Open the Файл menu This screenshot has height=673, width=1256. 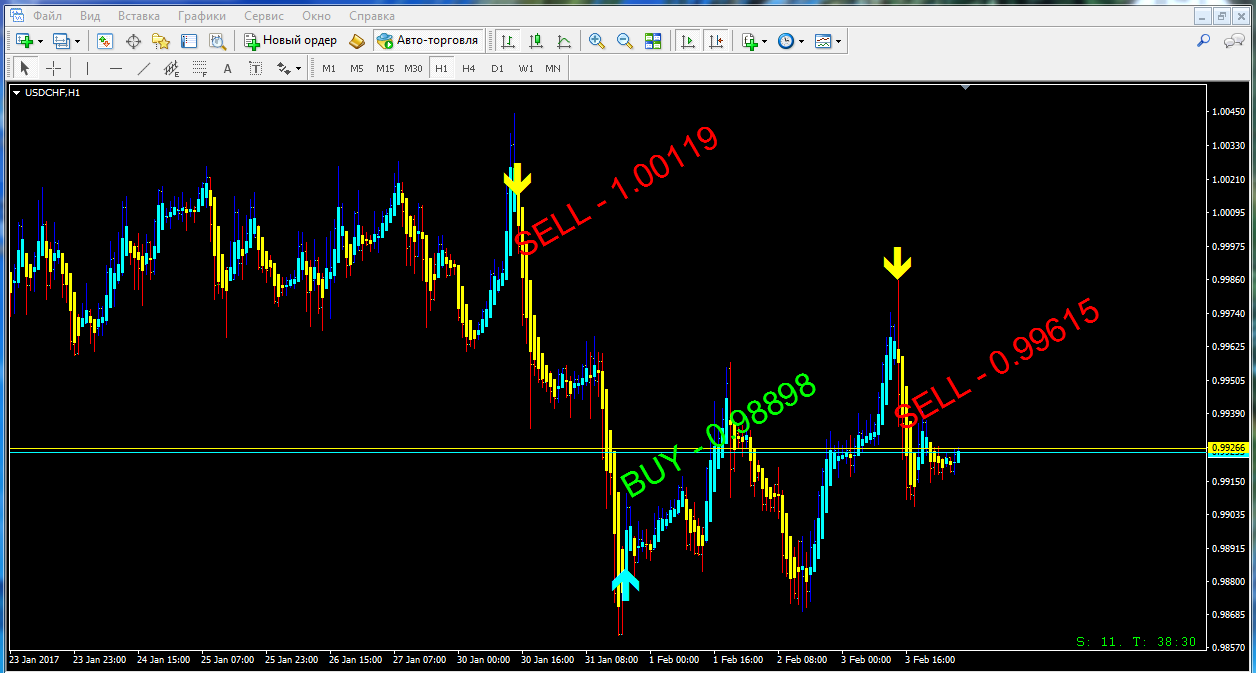pos(46,16)
